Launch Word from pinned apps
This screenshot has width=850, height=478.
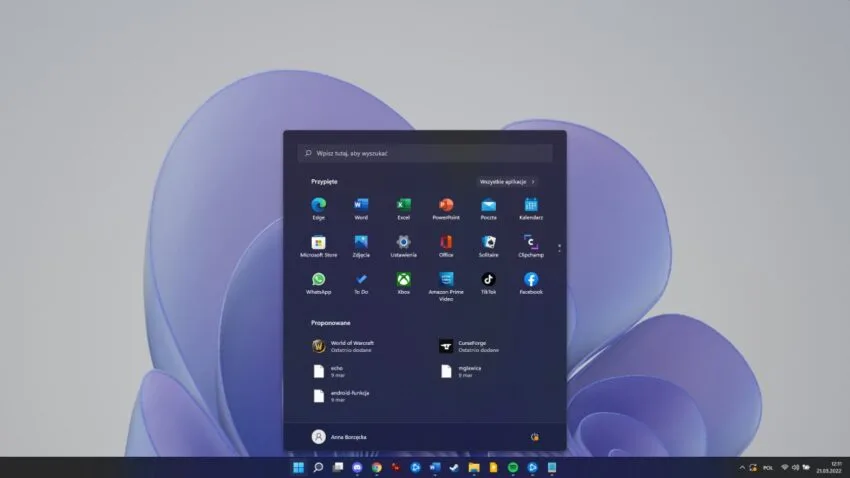point(361,209)
